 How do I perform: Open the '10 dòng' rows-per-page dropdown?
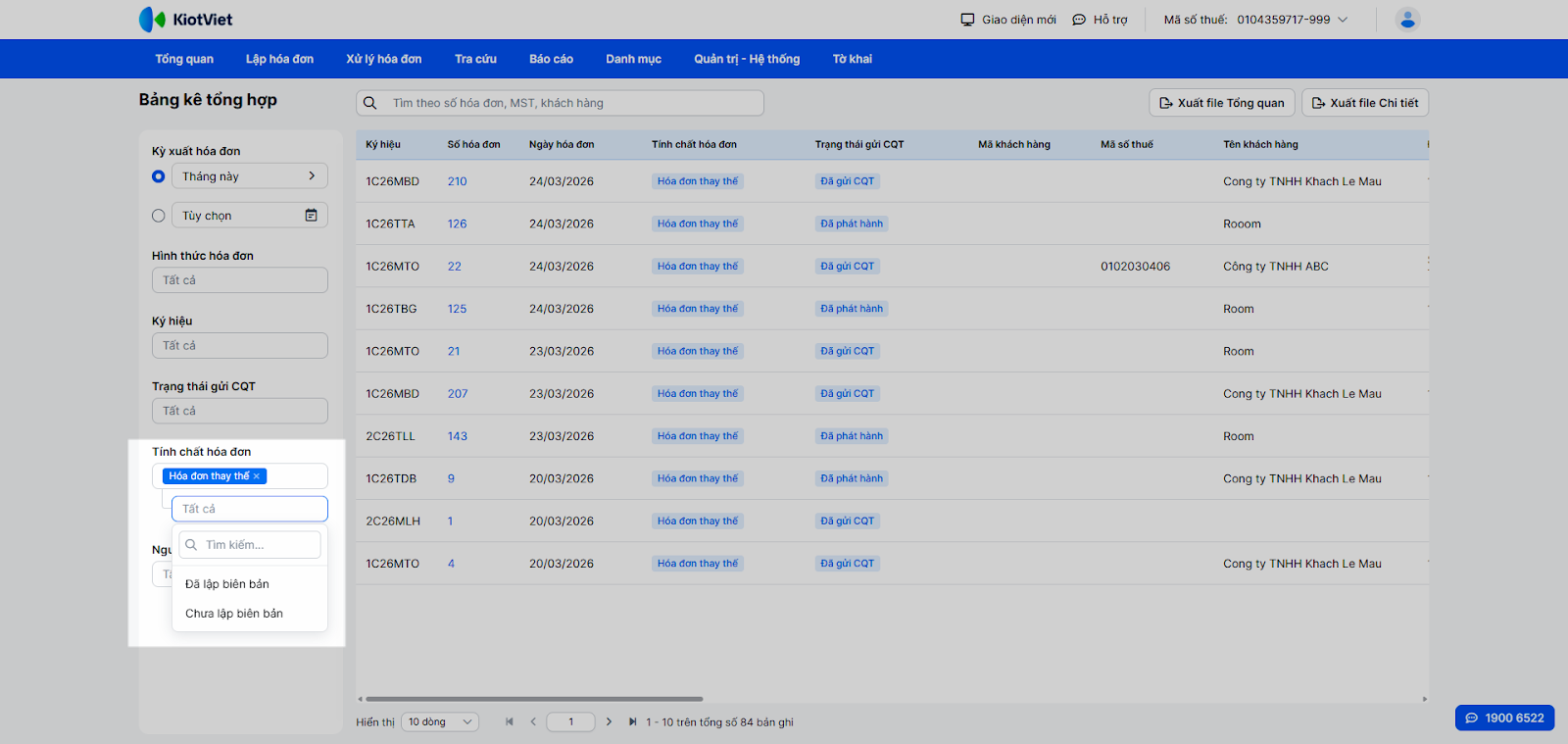point(439,722)
